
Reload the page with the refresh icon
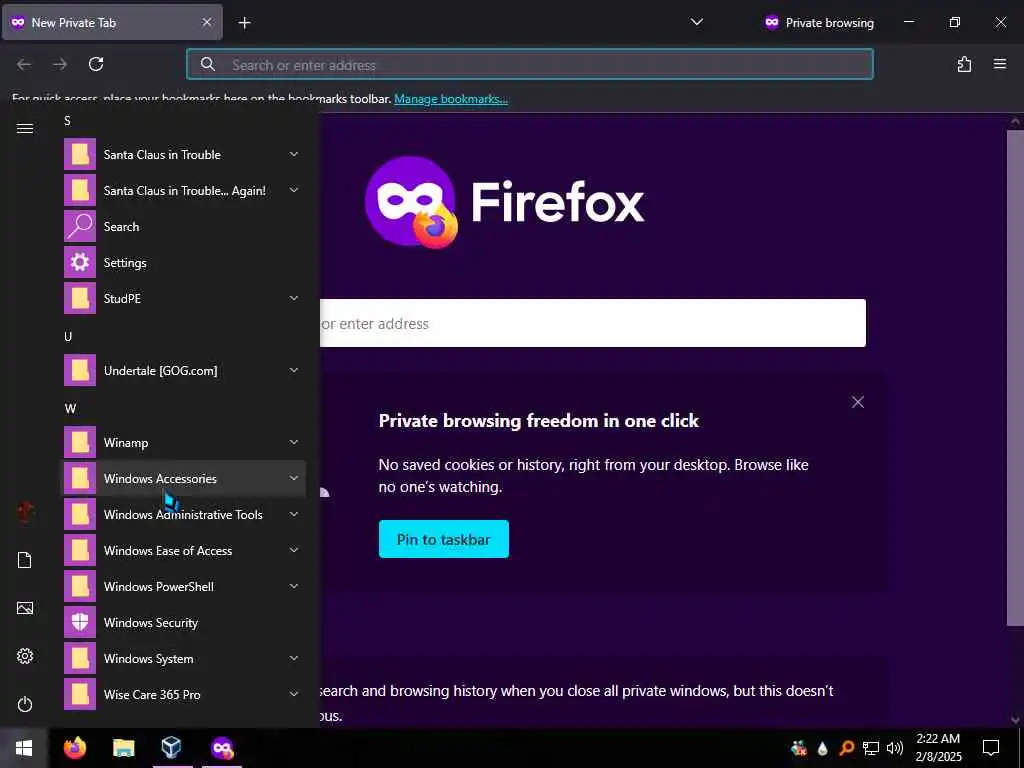[96, 64]
